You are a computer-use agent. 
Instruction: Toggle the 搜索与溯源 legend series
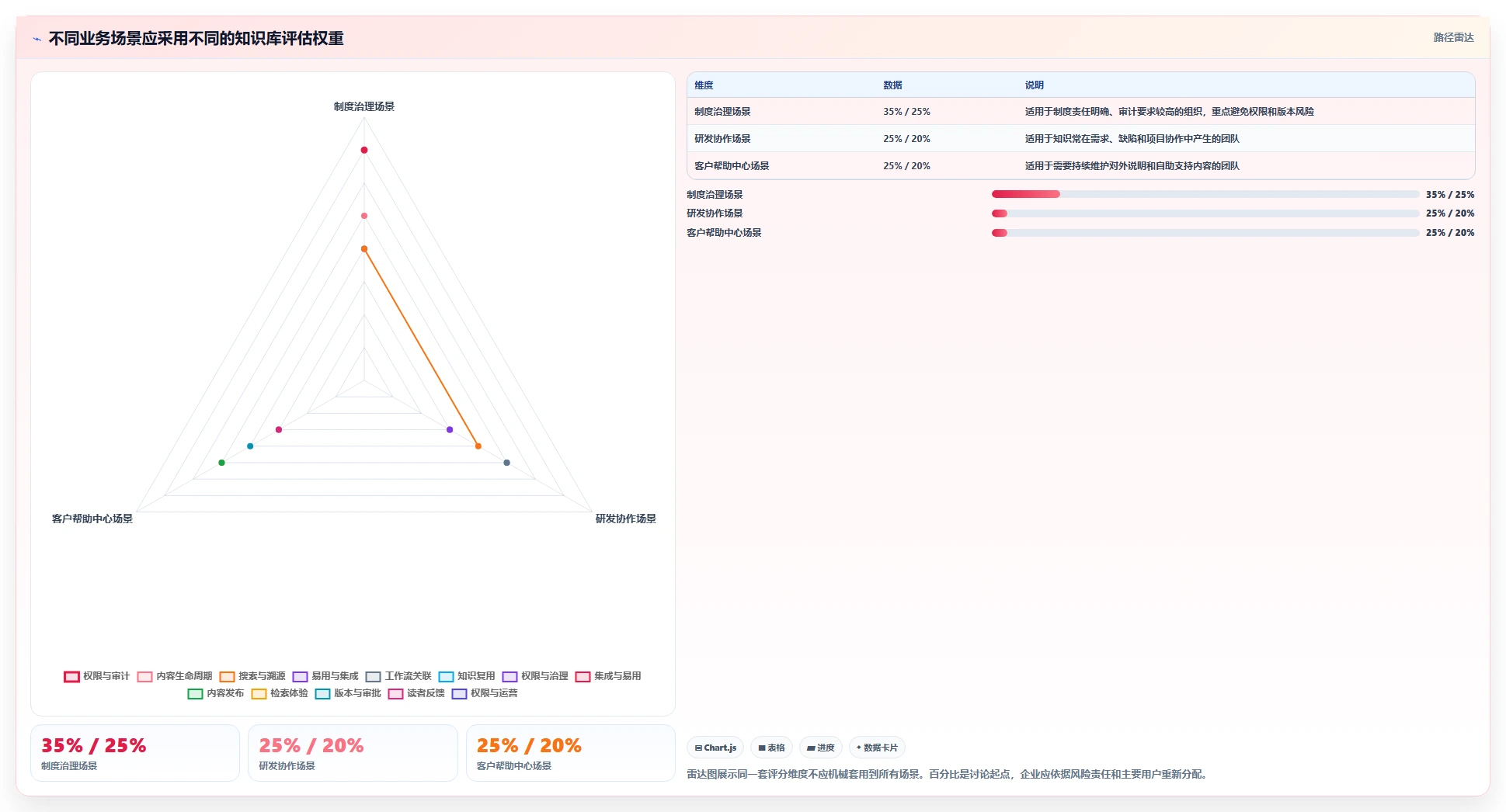pyautogui.click(x=252, y=676)
